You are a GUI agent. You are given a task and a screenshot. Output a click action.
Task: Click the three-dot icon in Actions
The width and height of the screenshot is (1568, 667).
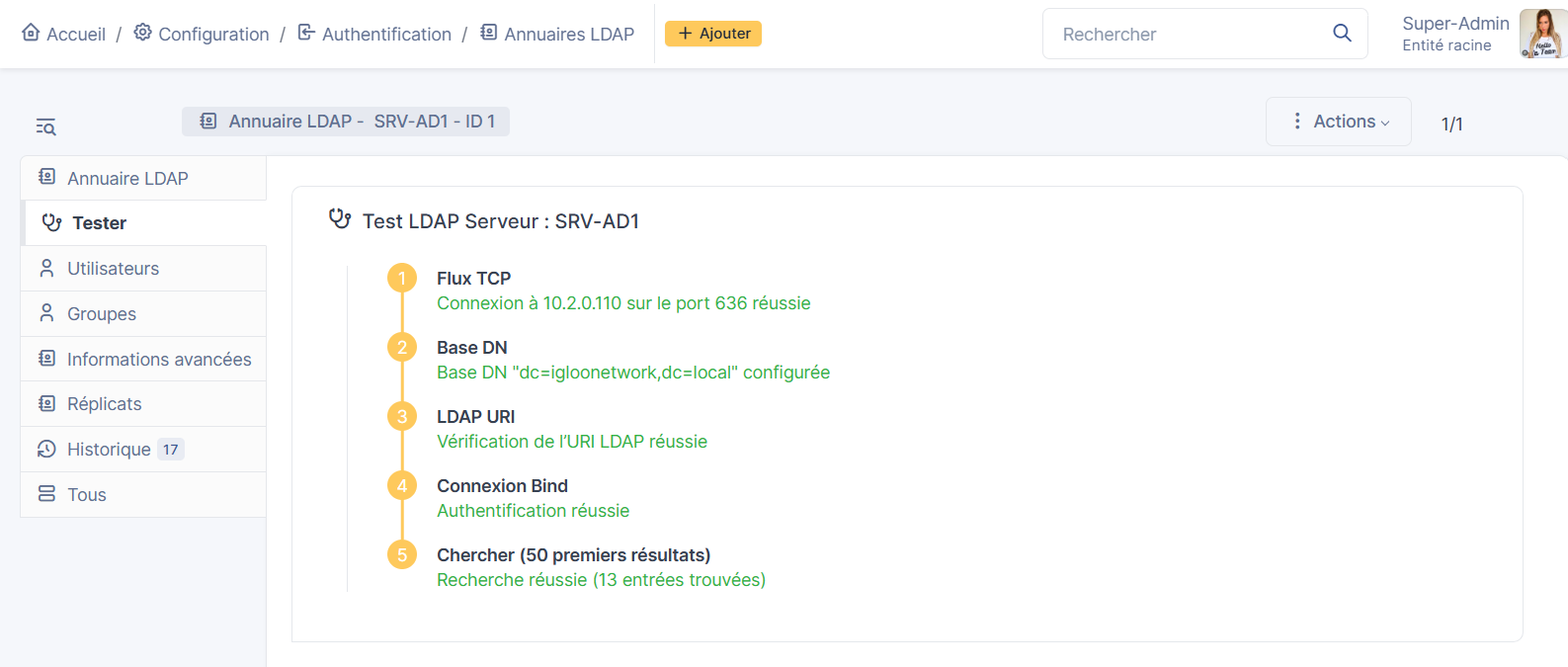tap(1297, 121)
